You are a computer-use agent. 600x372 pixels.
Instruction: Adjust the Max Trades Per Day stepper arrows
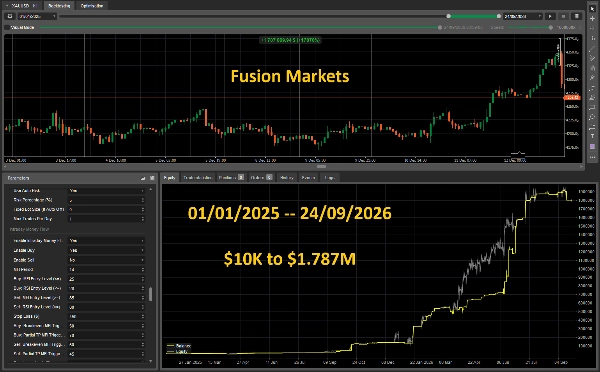click(143, 219)
